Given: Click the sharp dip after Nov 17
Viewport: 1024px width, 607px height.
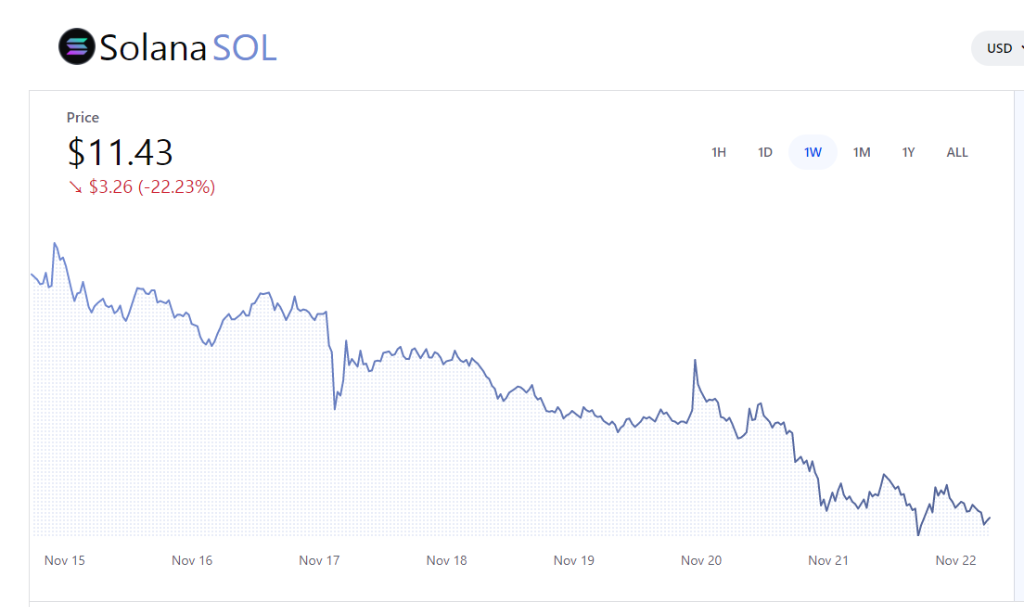Looking at the screenshot, I should click(335, 408).
